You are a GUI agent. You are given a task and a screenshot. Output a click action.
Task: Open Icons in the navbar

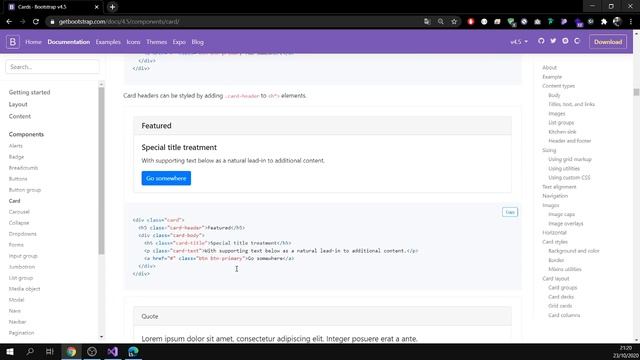coord(133,42)
